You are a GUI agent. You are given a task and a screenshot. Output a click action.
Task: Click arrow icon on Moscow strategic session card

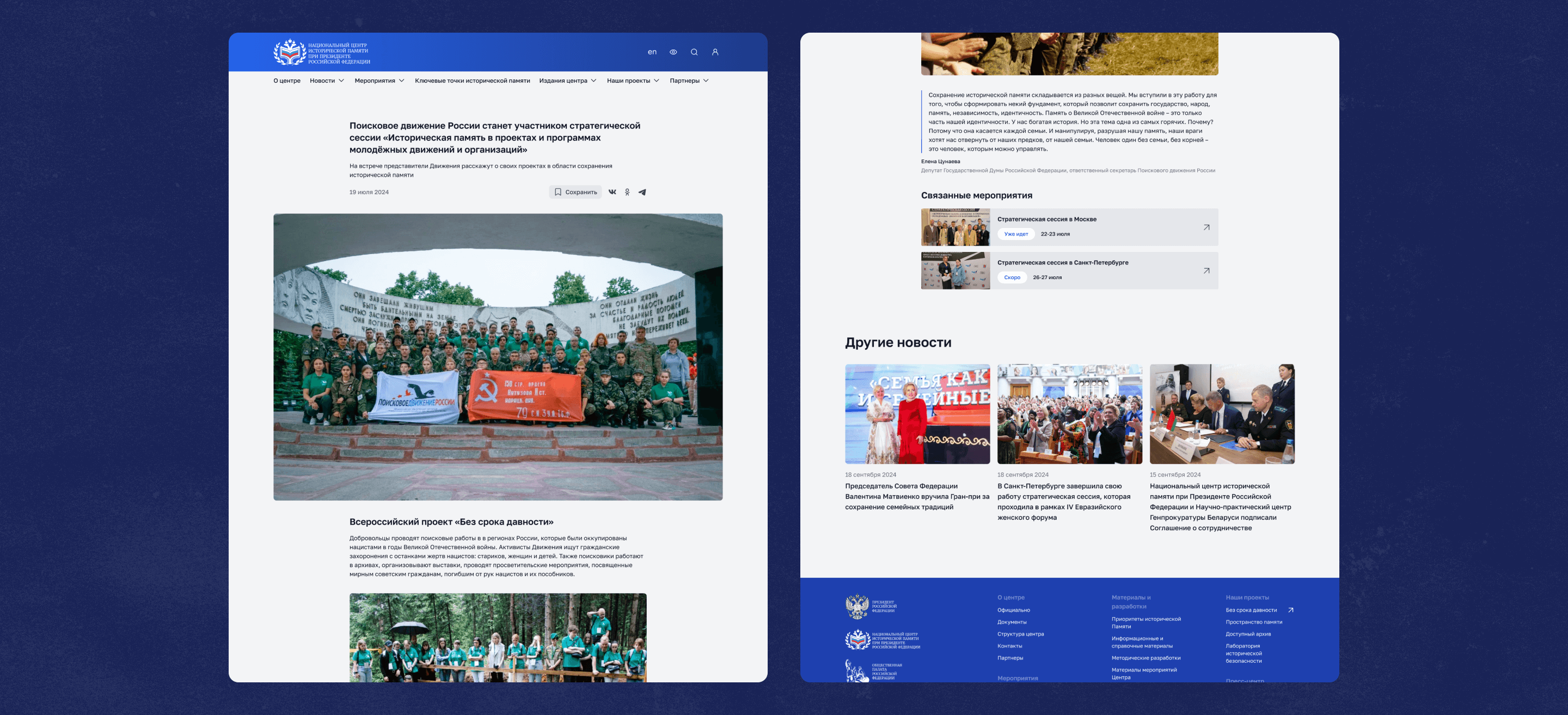pos(1206,227)
